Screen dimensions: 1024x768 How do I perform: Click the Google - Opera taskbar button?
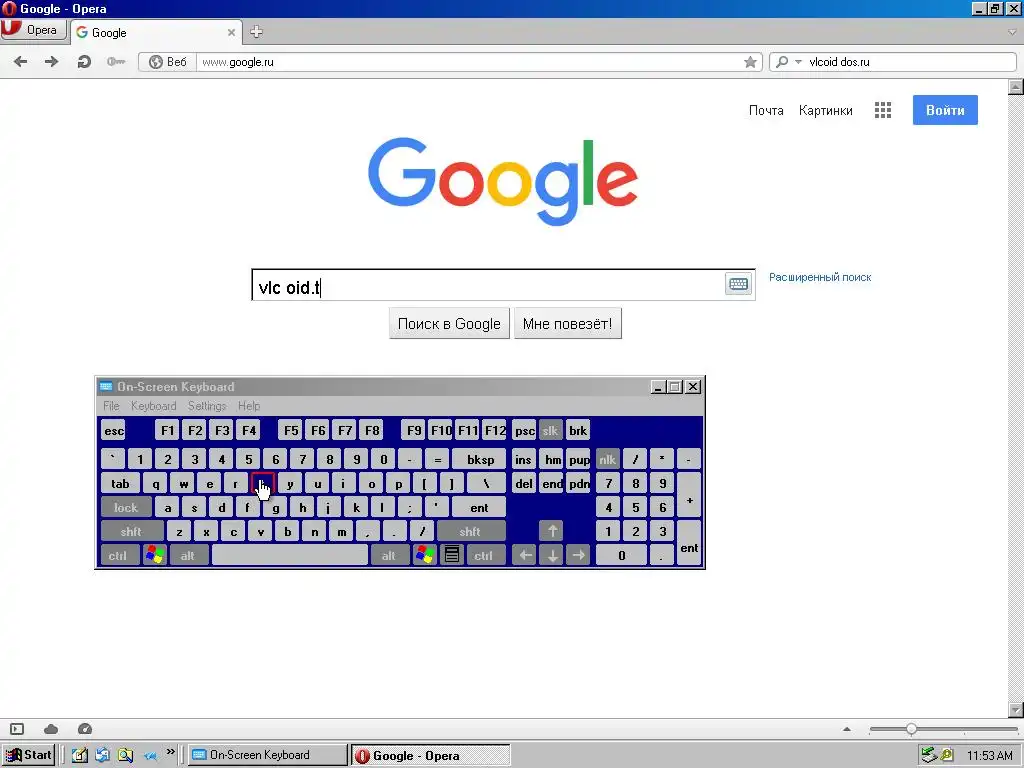pyautogui.click(x=431, y=756)
